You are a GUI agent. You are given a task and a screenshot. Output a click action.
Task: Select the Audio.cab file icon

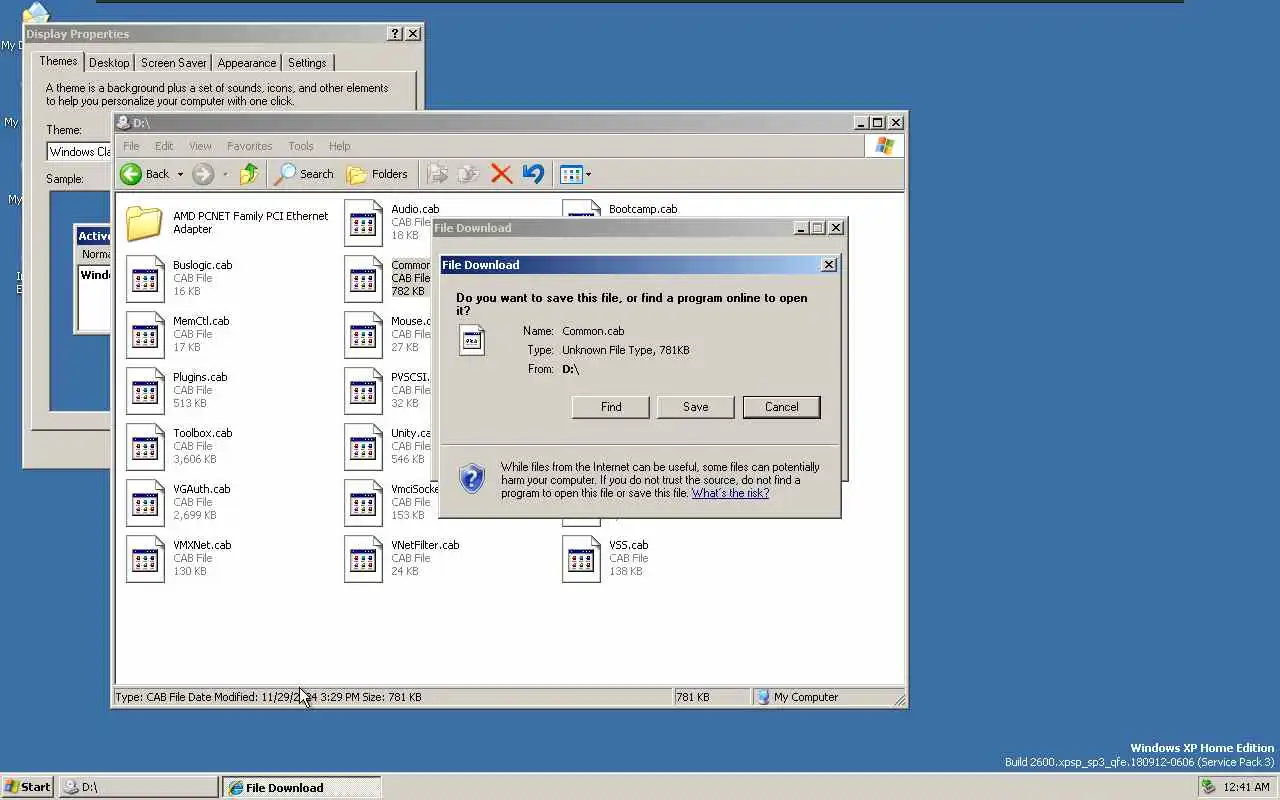pos(363,223)
